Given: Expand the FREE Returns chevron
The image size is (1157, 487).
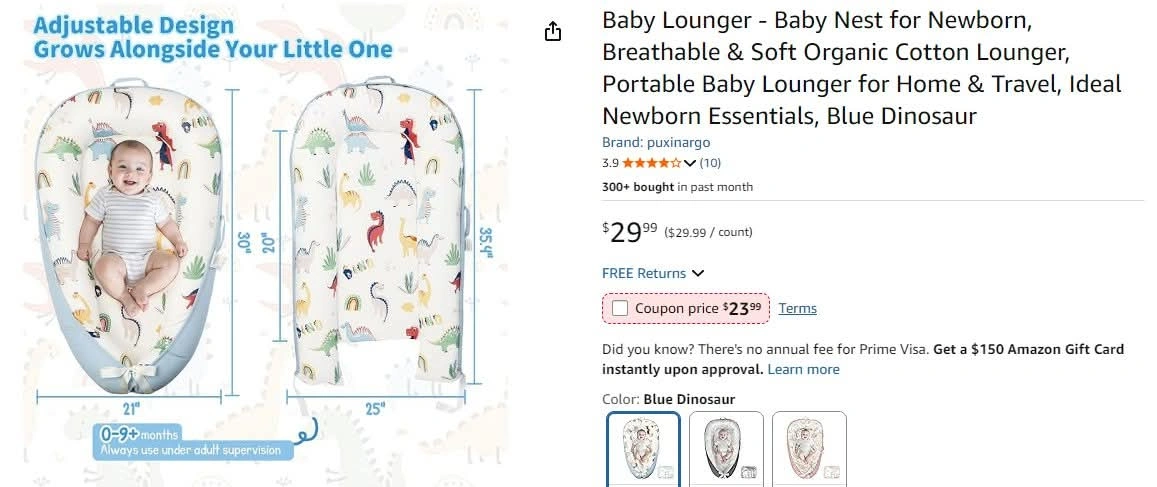Looking at the screenshot, I should pos(698,273).
